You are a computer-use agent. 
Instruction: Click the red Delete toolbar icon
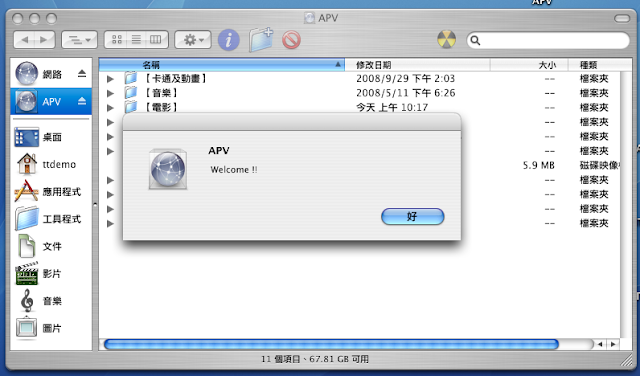click(291, 40)
